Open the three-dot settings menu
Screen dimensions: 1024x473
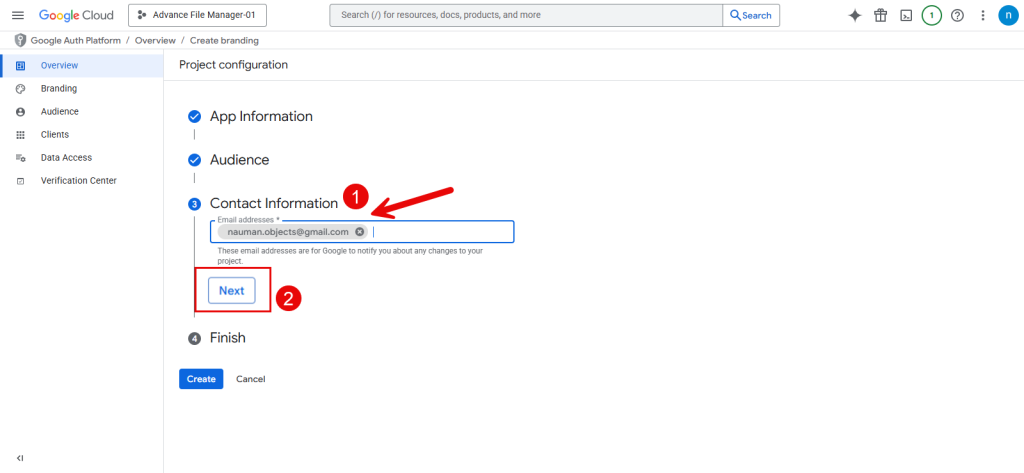pyautogui.click(x=983, y=16)
